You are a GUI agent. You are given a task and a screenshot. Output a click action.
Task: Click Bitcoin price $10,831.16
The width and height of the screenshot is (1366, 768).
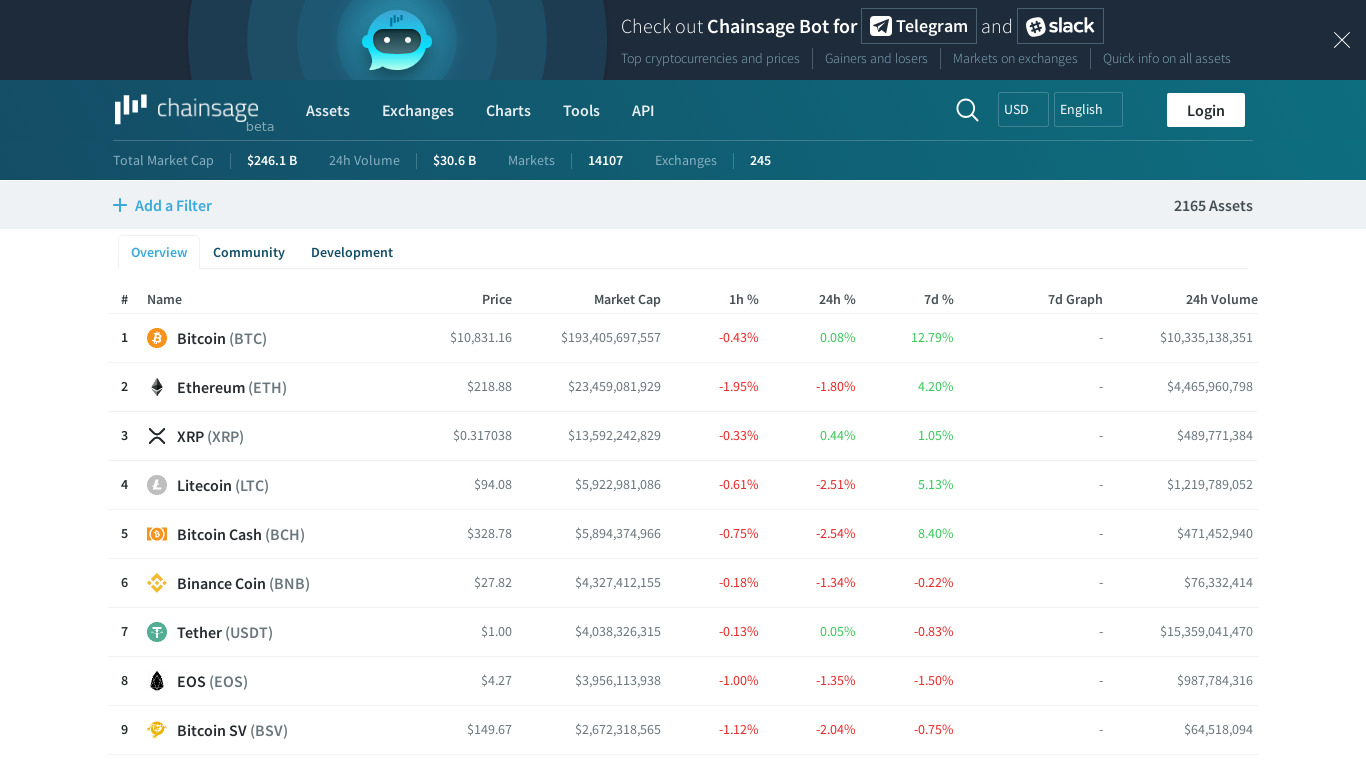(x=481, y=338)
